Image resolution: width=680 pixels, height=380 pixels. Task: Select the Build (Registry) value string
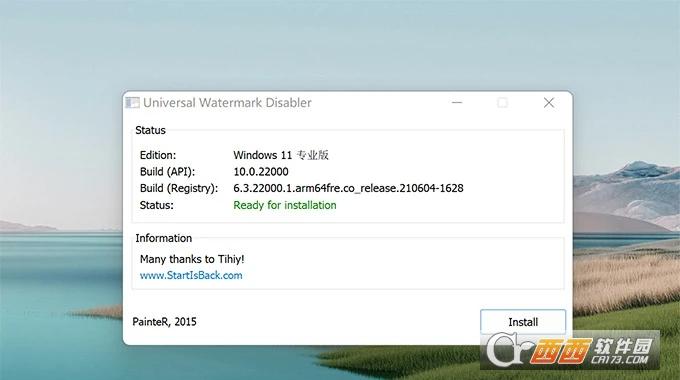(348, 188)
